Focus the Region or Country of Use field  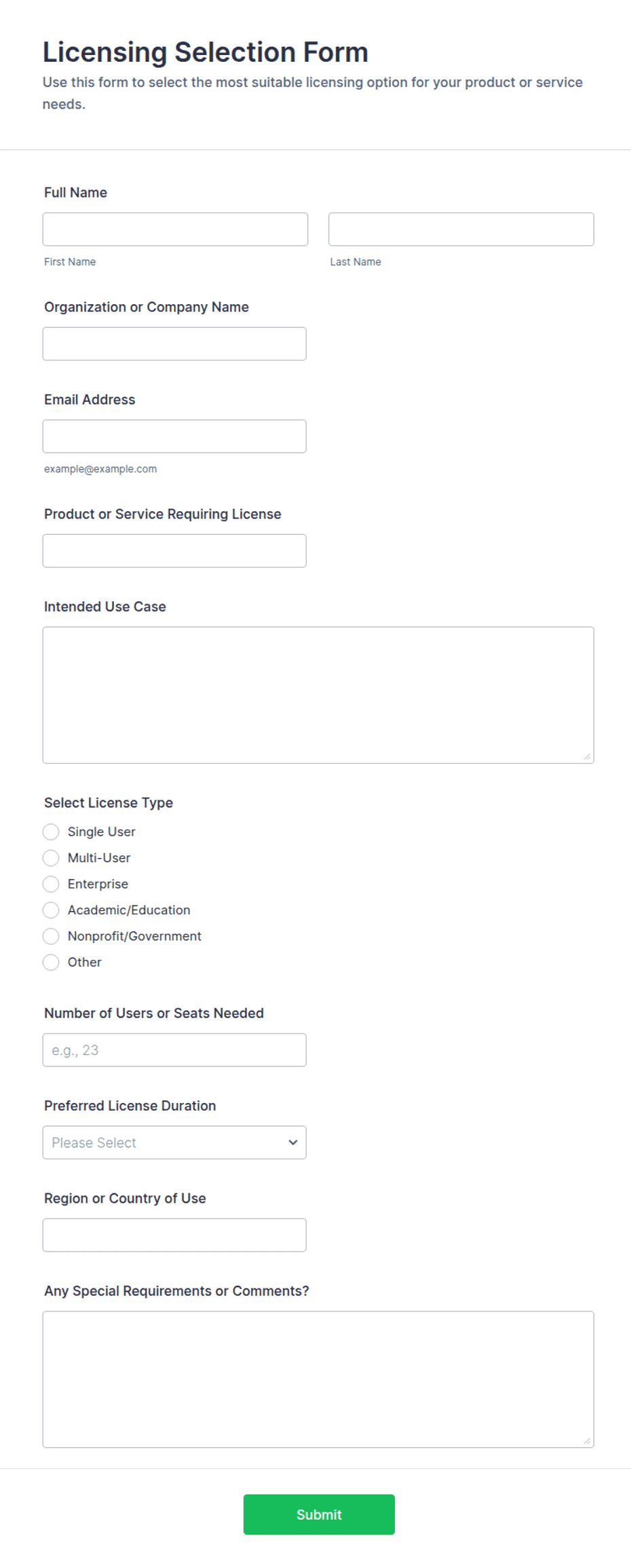[x=174, y=1235]
